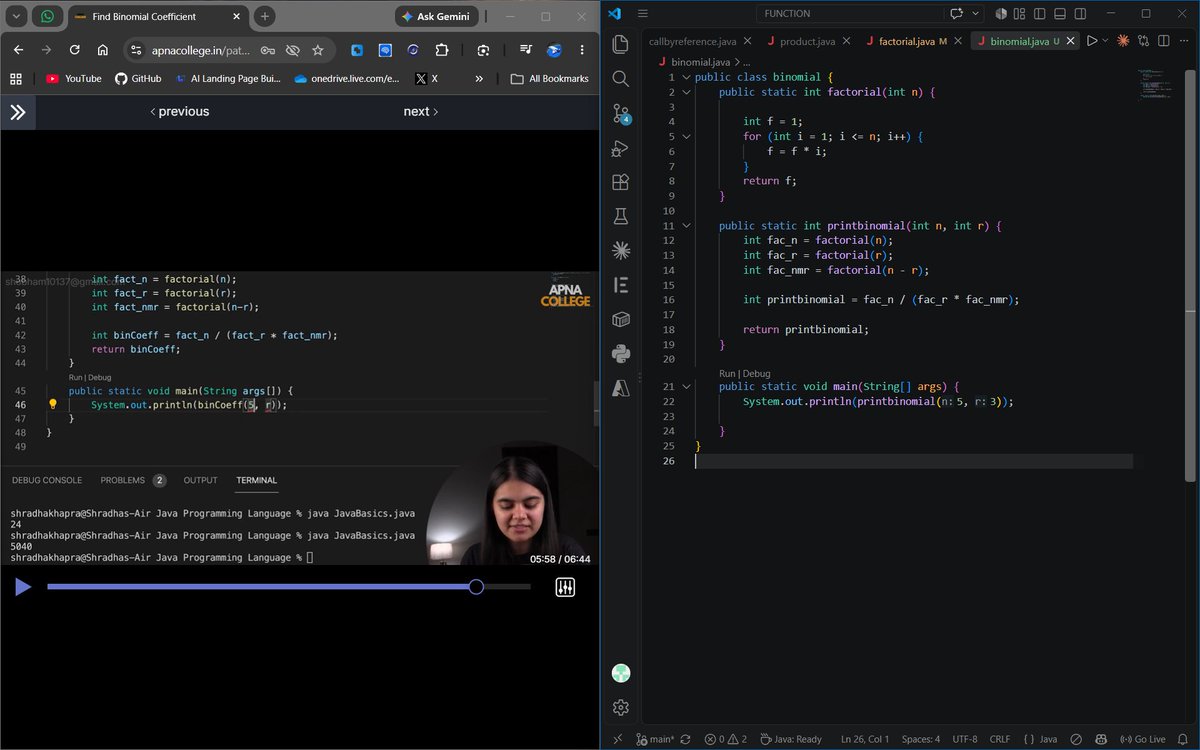1200x750 pixels.
Task: Click Ask Gemini button in Chrome
Action: tap(436, 16)
